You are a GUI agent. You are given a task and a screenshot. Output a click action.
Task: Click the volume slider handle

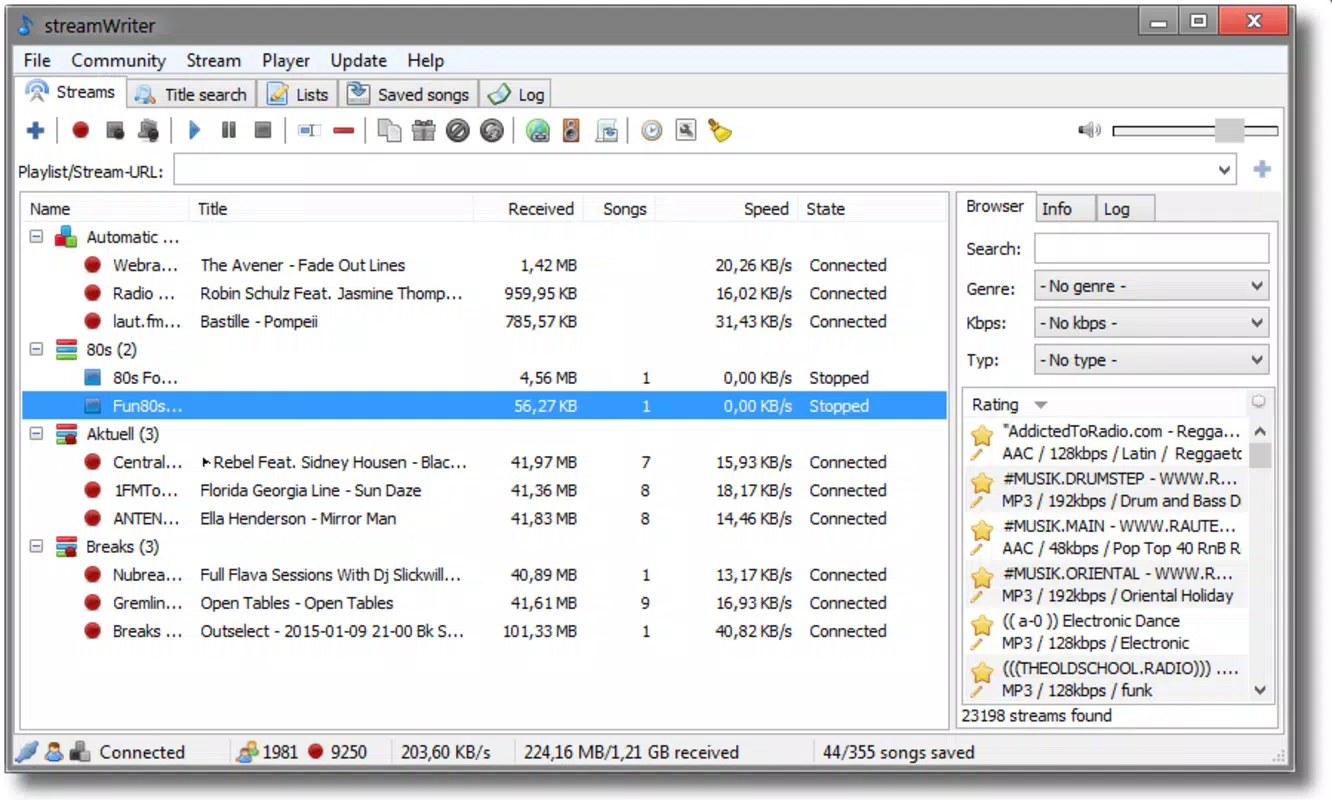tap(1229, 130)
